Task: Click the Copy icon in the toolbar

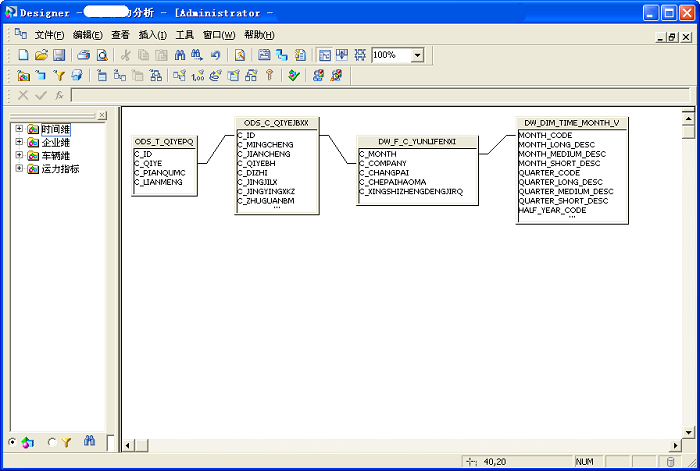Action: click(143, 55)
